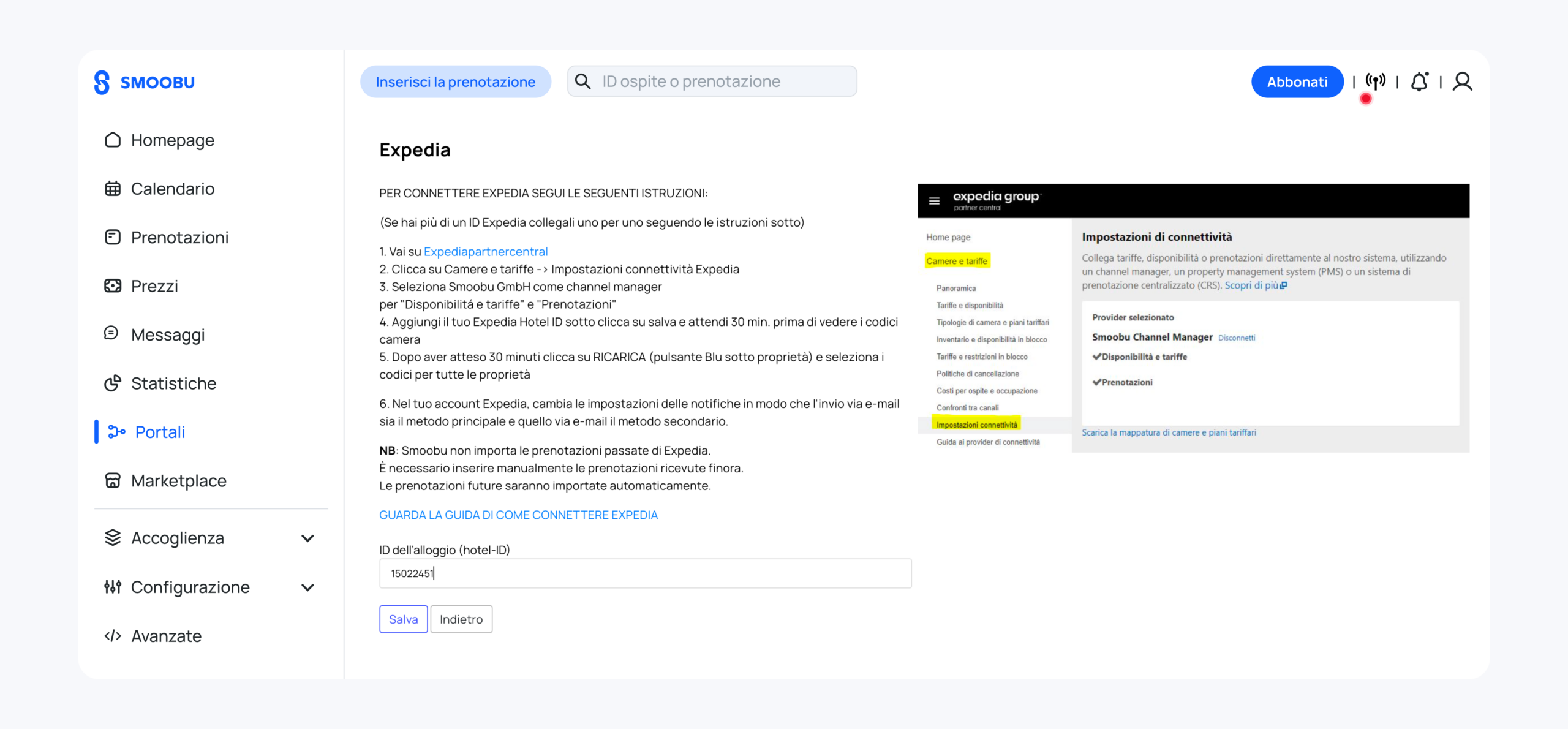Click the Expedia connectivity settings screenshot
Image resolution: width=1568 pixels, height=729 pixels.
[x=1193, y=318]
